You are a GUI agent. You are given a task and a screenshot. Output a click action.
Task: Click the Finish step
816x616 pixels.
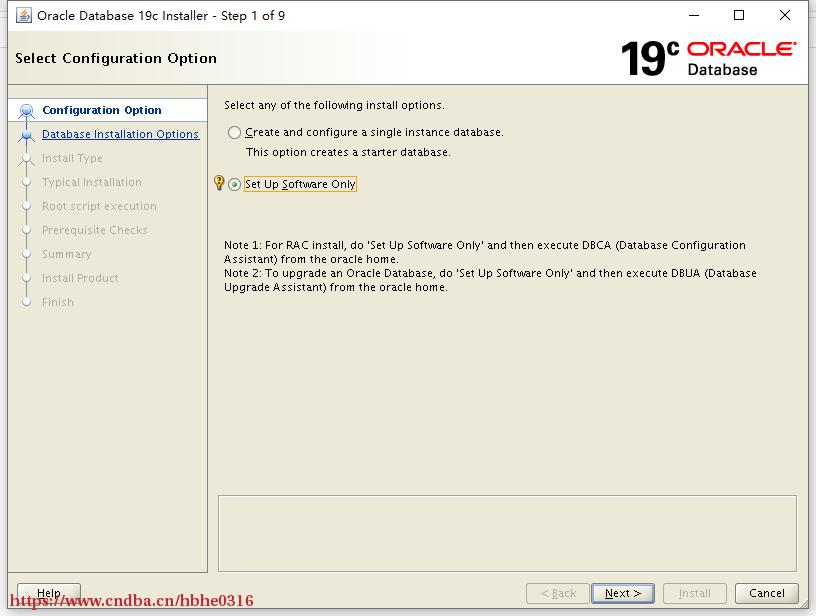[58, 302]
